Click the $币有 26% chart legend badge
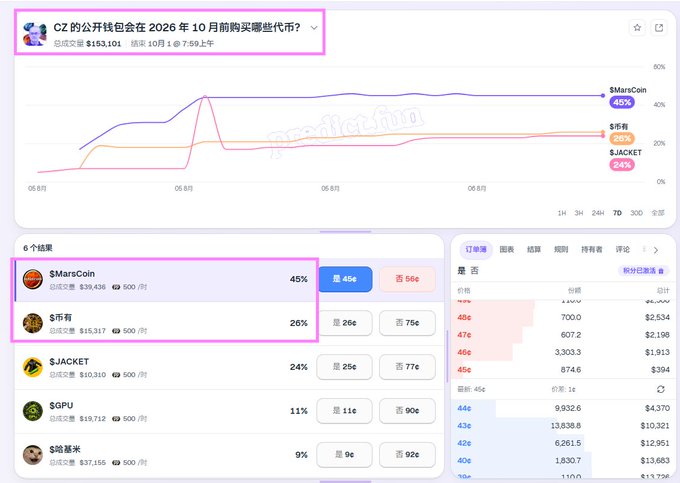Screen dimensions: 680x483 [x=622, y=138]
